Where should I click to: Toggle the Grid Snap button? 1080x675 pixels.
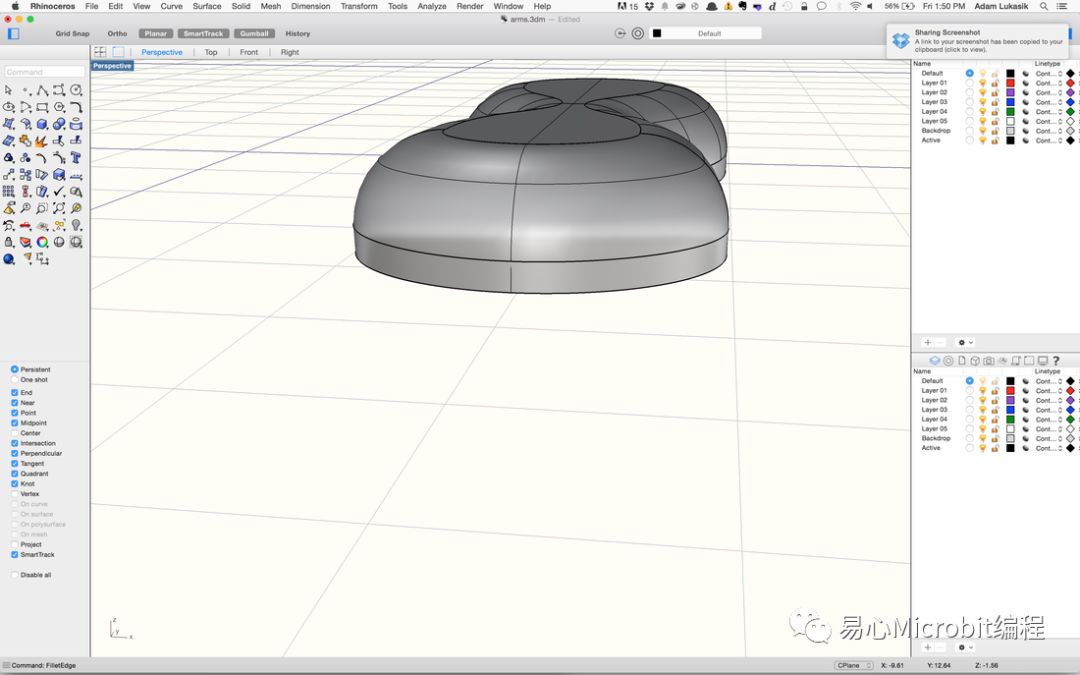tap(72, 34)
